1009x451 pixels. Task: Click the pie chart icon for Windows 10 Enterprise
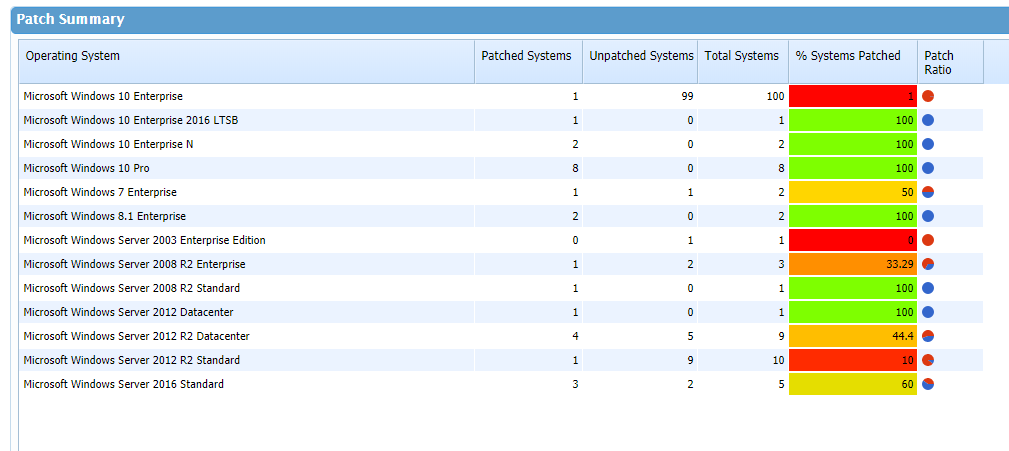928,97
